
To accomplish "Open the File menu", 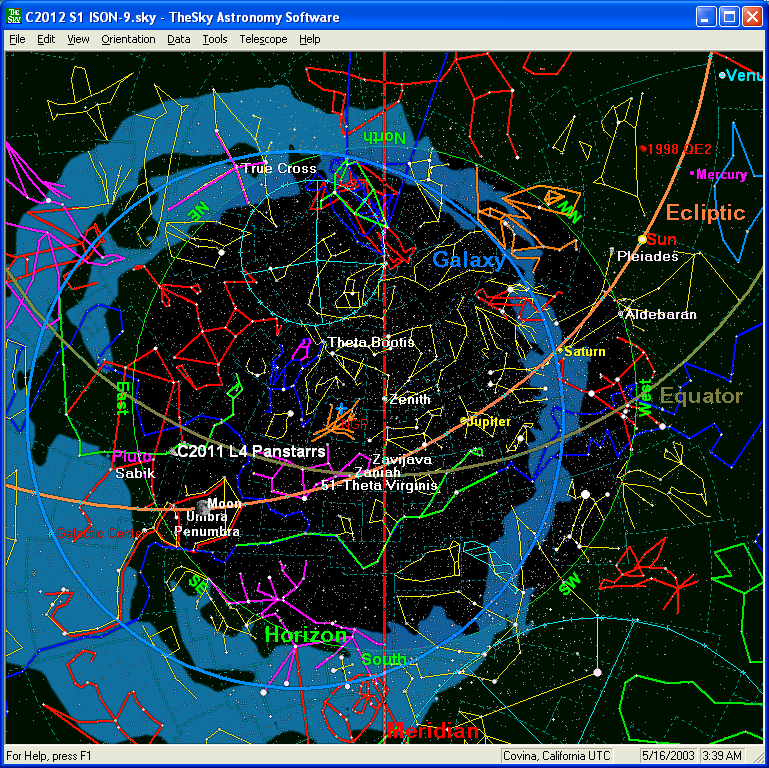I will click(17, 39).
